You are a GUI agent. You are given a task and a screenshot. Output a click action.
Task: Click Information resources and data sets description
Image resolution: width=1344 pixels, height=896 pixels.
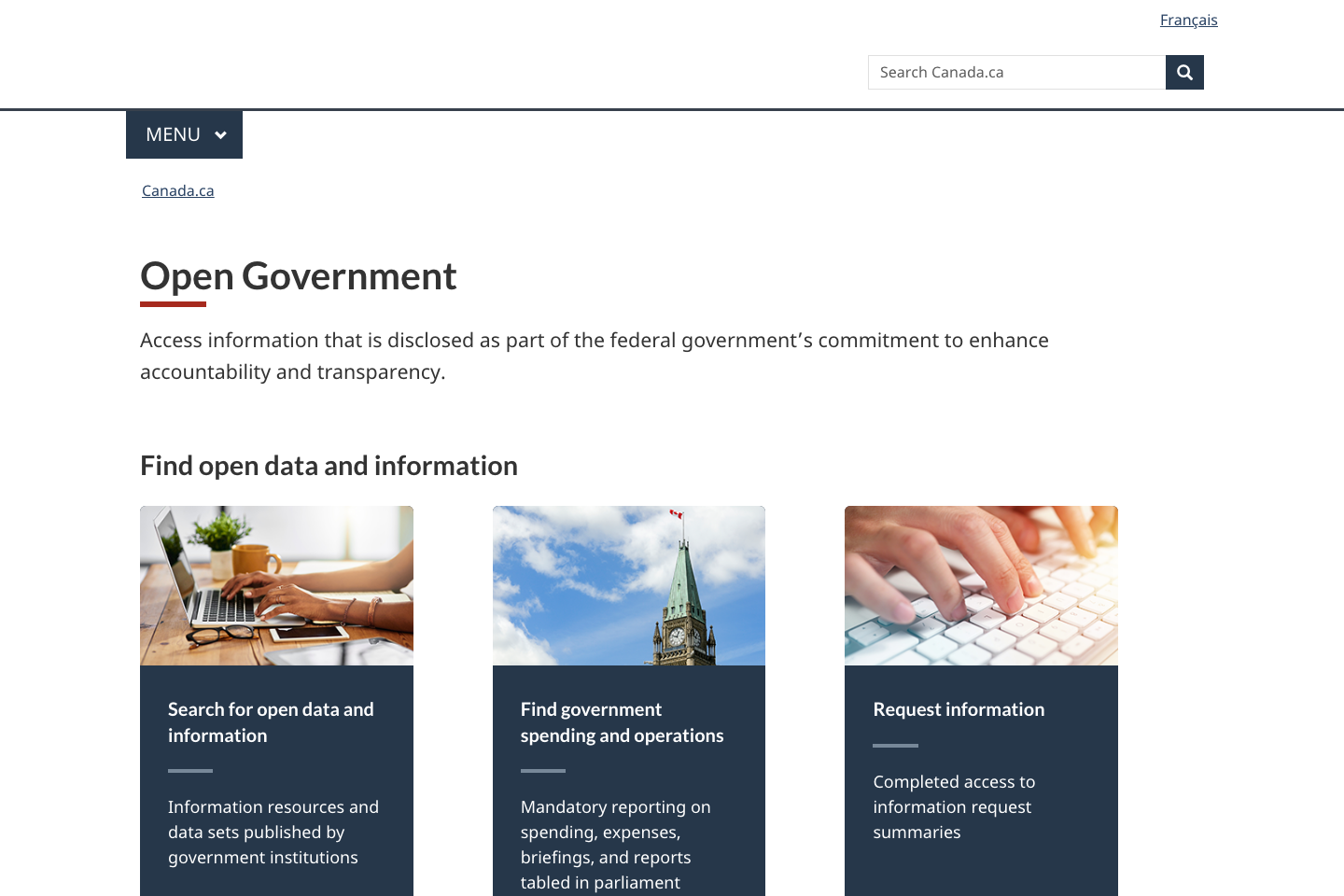point(273,832)
